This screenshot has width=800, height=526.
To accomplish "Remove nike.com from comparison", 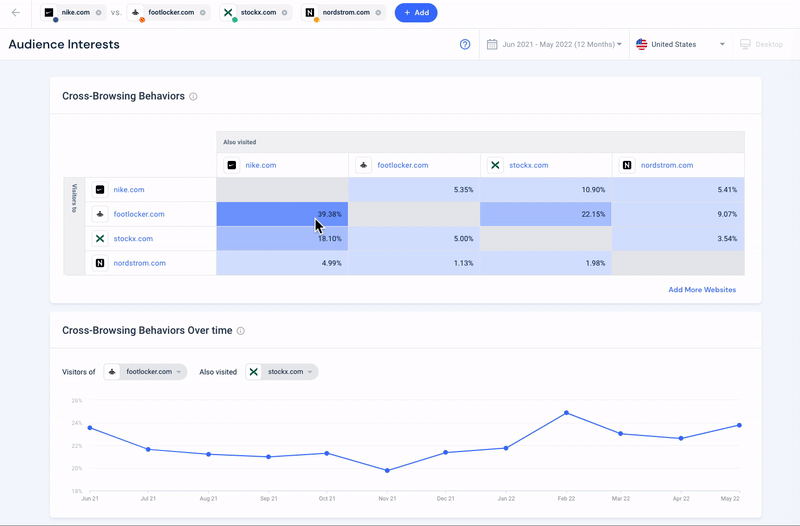I will coord(97,13).
